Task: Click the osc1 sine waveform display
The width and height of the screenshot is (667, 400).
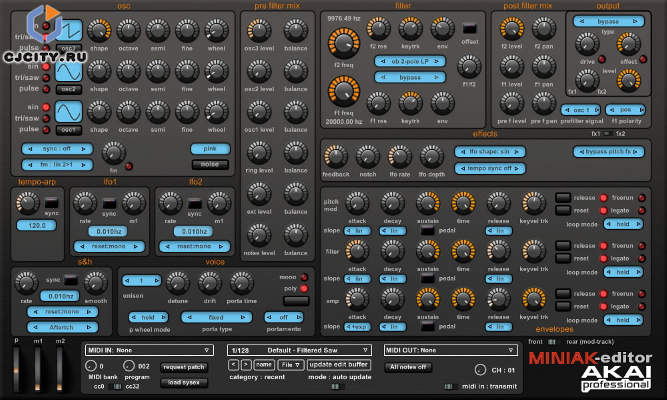Action: coord(68,112)
